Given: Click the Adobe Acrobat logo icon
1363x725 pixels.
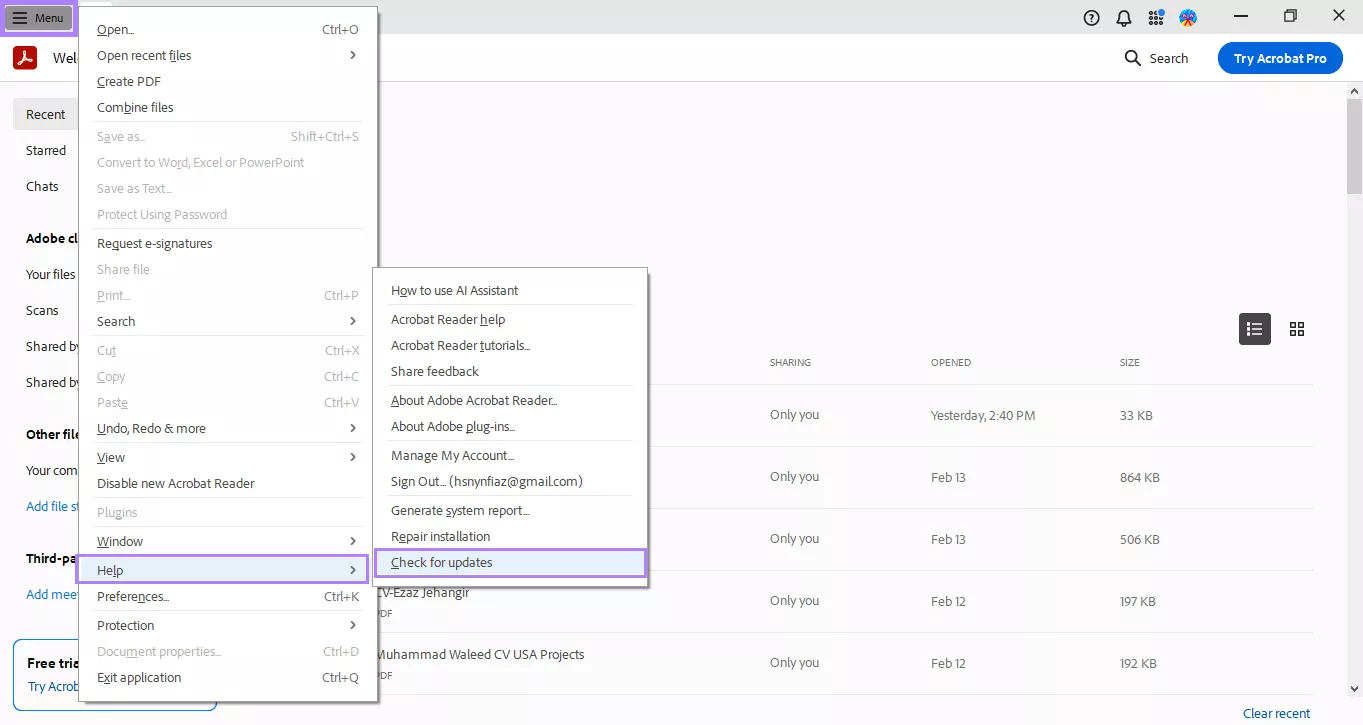Looking at the screenshot, I should 24,57.
